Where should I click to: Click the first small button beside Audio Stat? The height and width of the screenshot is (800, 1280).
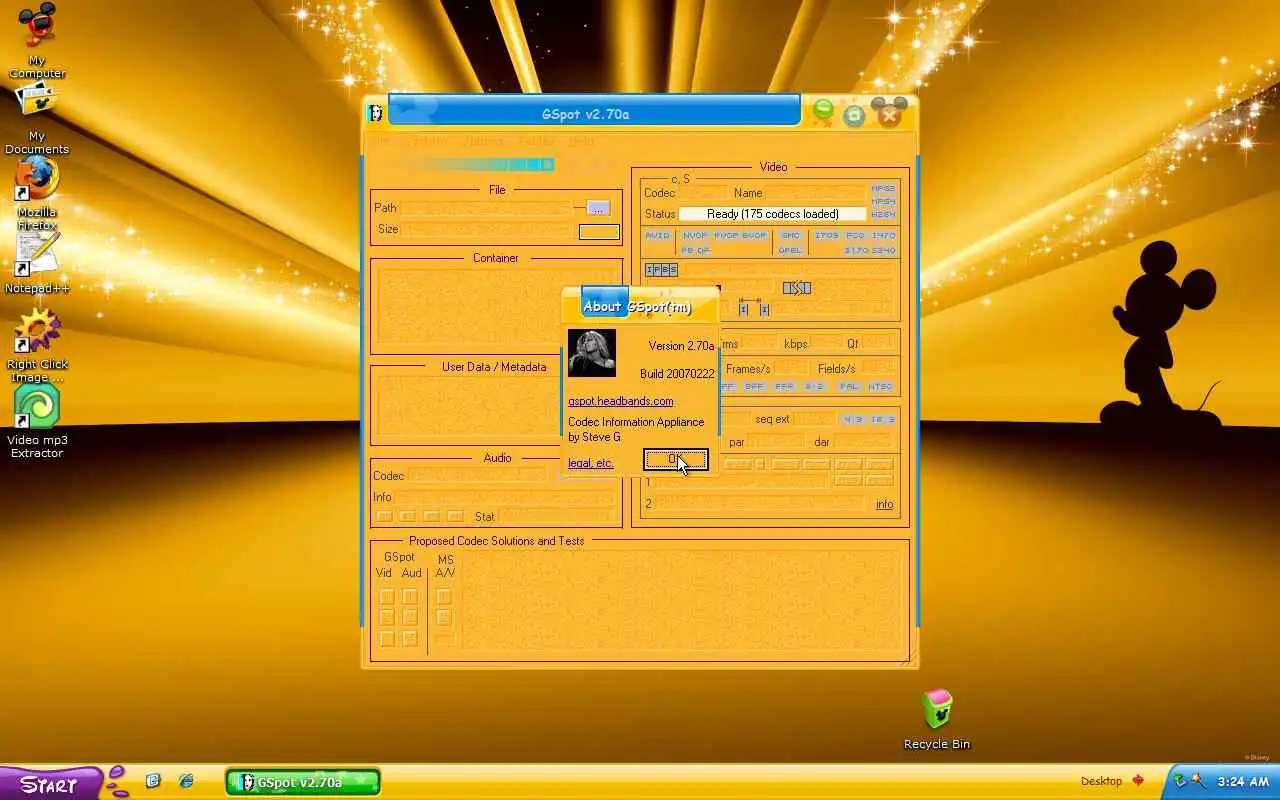coord(384,517)
